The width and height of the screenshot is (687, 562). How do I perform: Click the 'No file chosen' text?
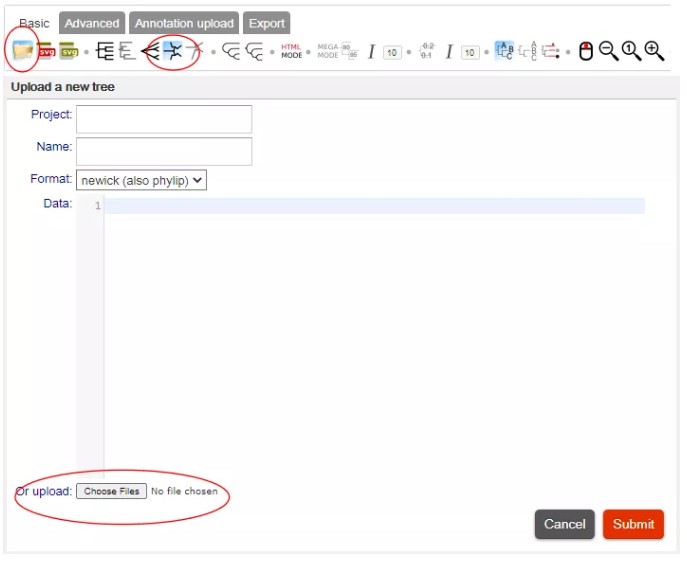(184, 491)
